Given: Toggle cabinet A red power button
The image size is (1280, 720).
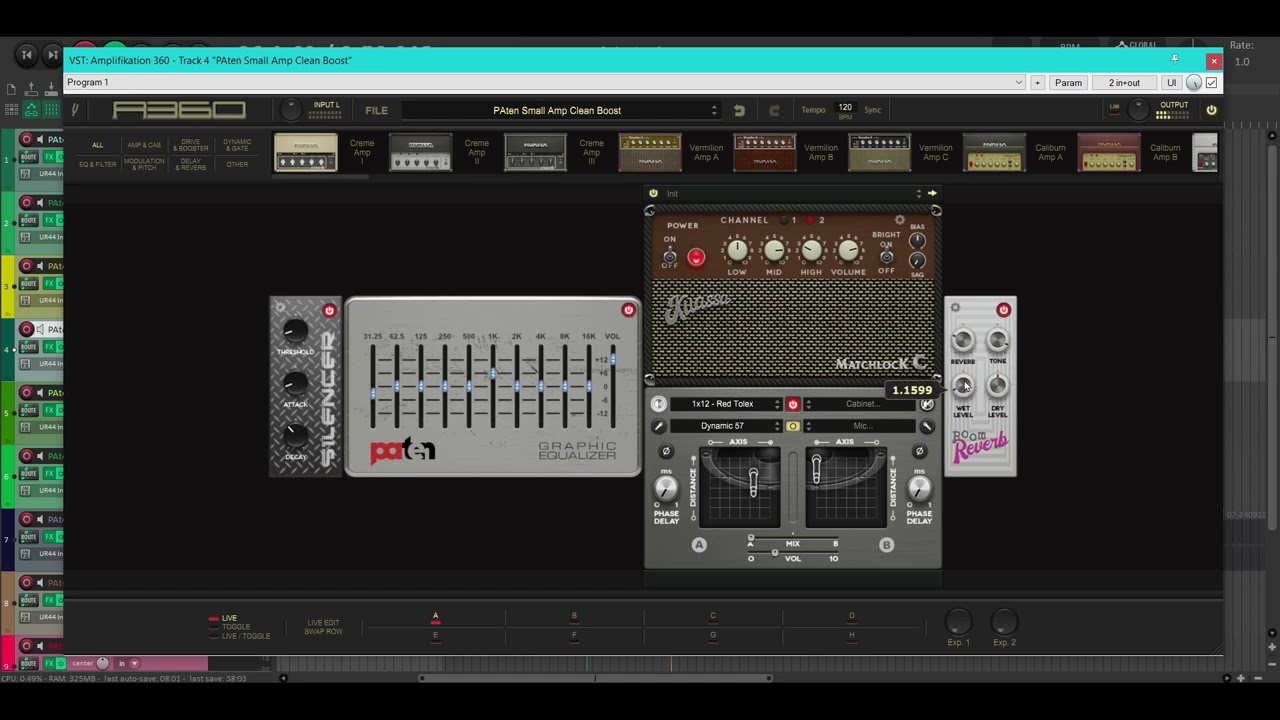Looking at the screenshot, I should point(793,404).
